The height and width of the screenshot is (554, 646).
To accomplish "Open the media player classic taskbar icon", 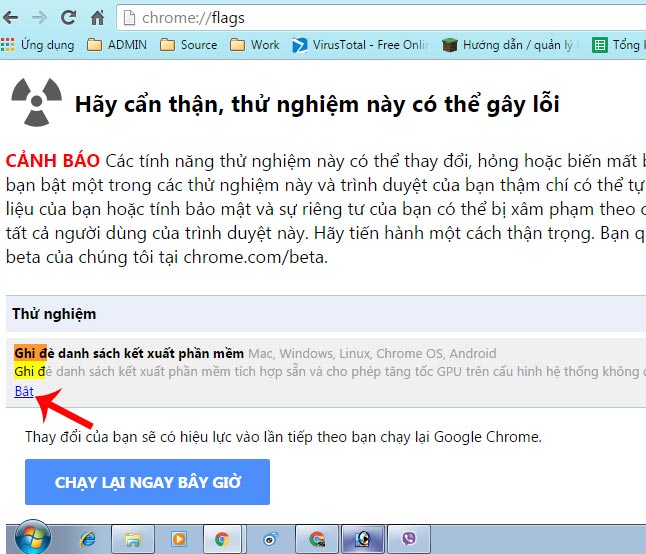I will click(363, 539).
